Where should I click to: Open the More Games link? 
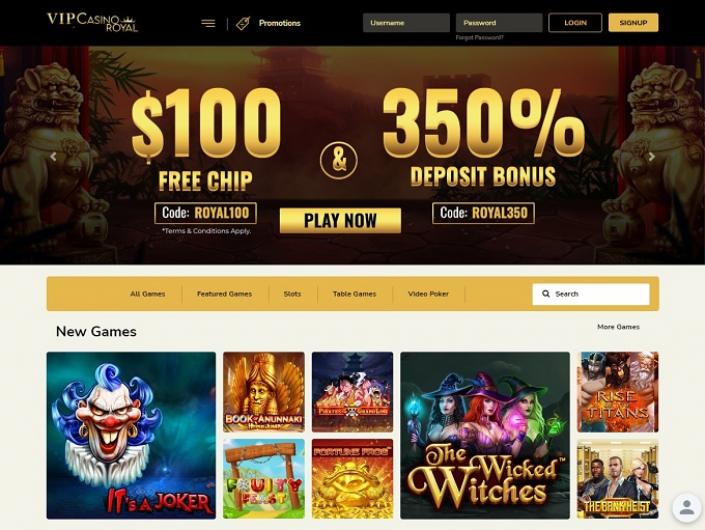click(618, 327)
